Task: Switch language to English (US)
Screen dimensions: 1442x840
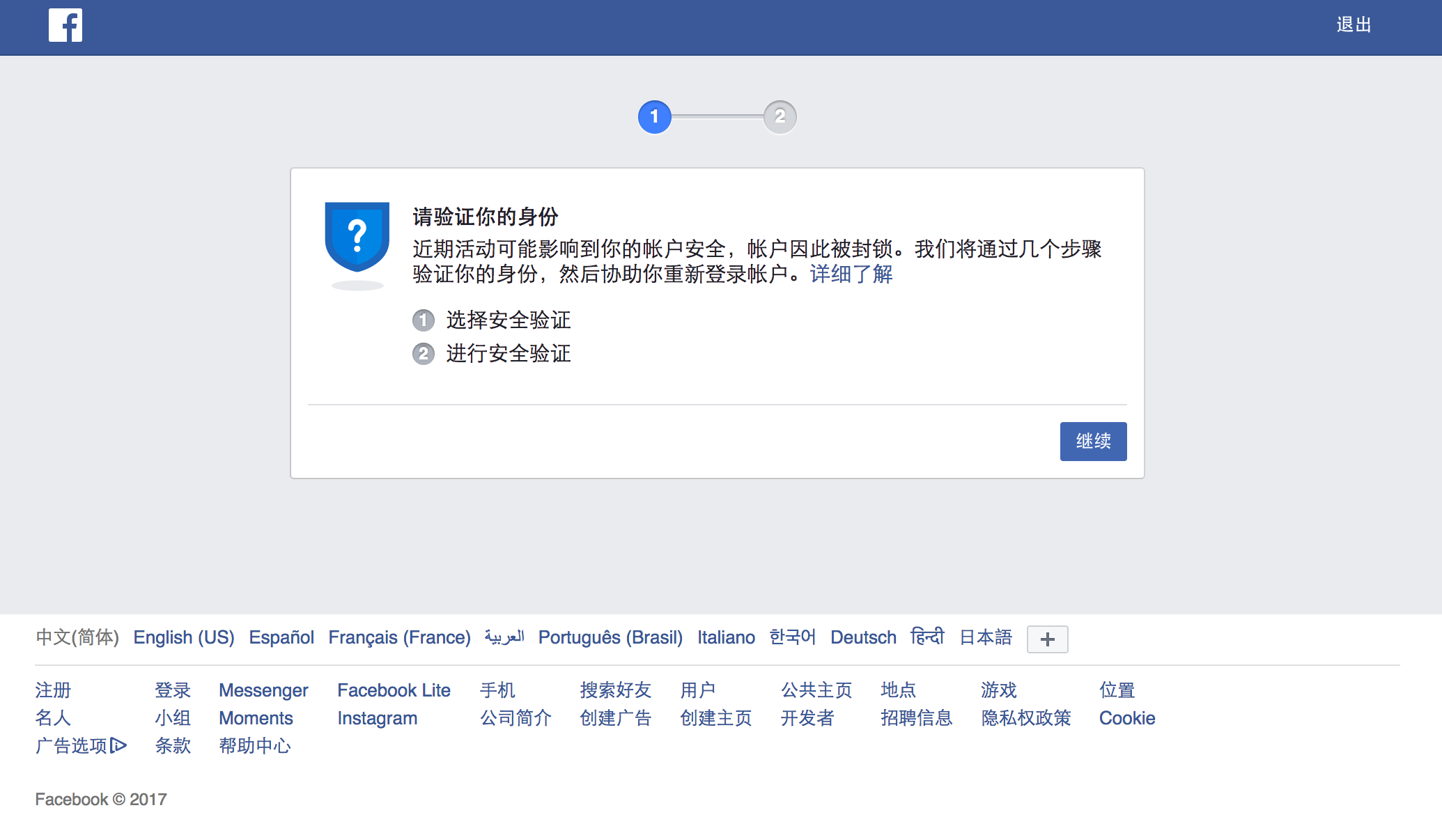Action: click(x=183, y=637)
